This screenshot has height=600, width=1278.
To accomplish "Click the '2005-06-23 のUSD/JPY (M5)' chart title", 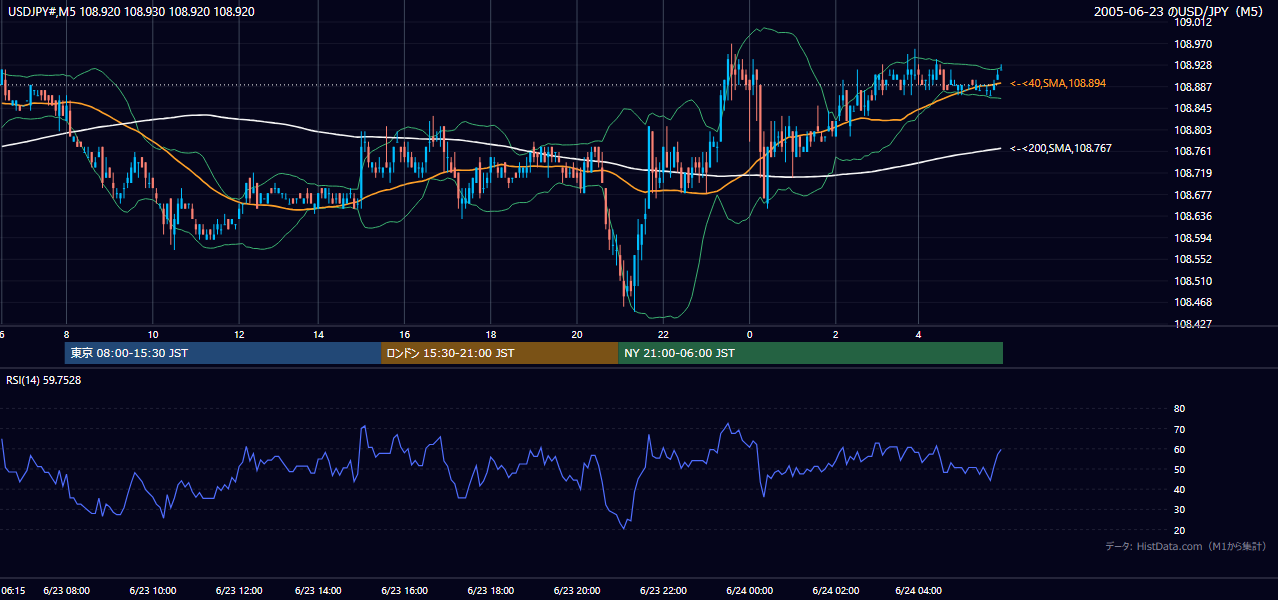I will pyautogui.click(x=1180, y=11).
